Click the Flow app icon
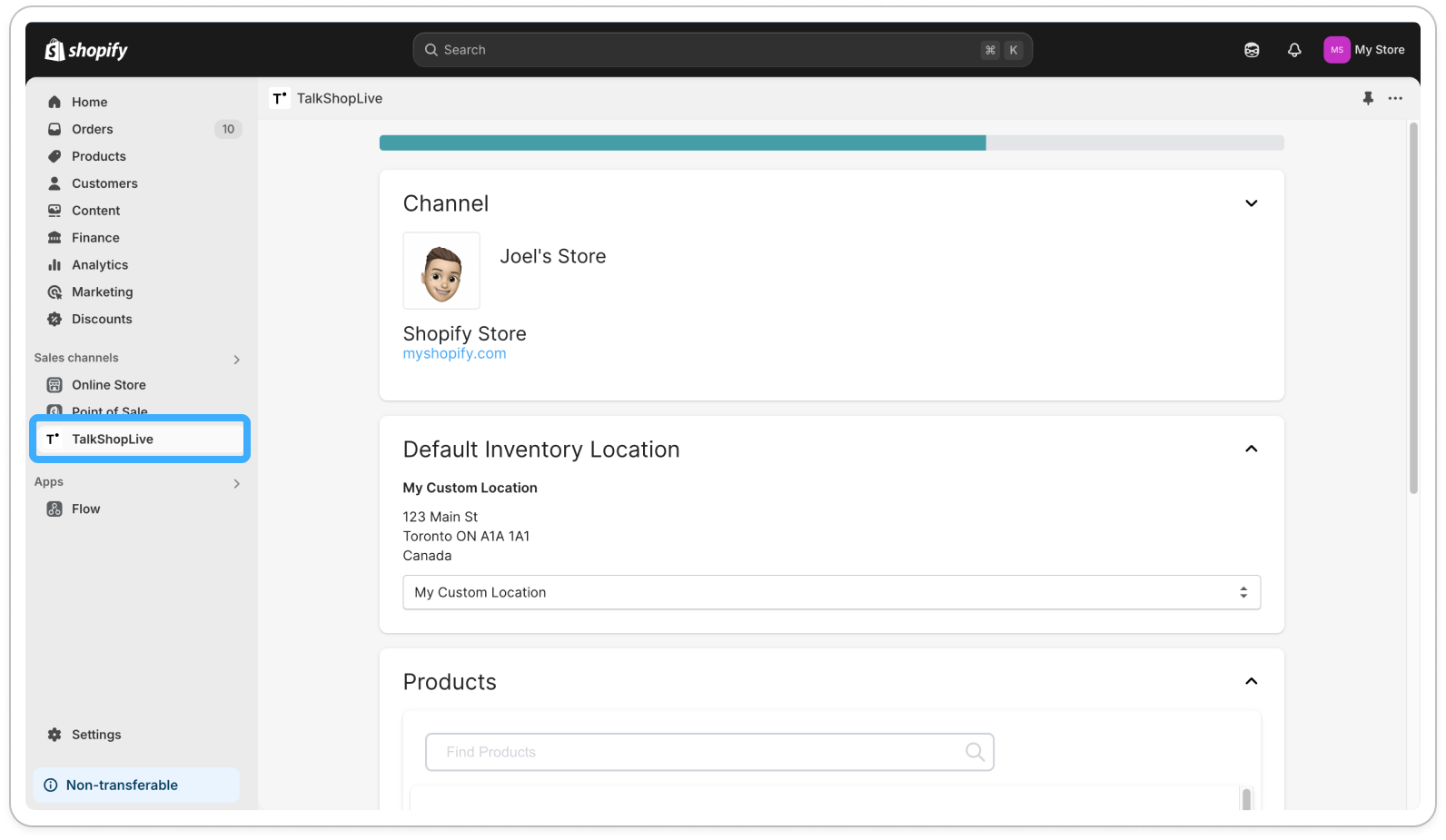Image resolution: width=1446 pixels, height=840 pixels. [54, 509]
